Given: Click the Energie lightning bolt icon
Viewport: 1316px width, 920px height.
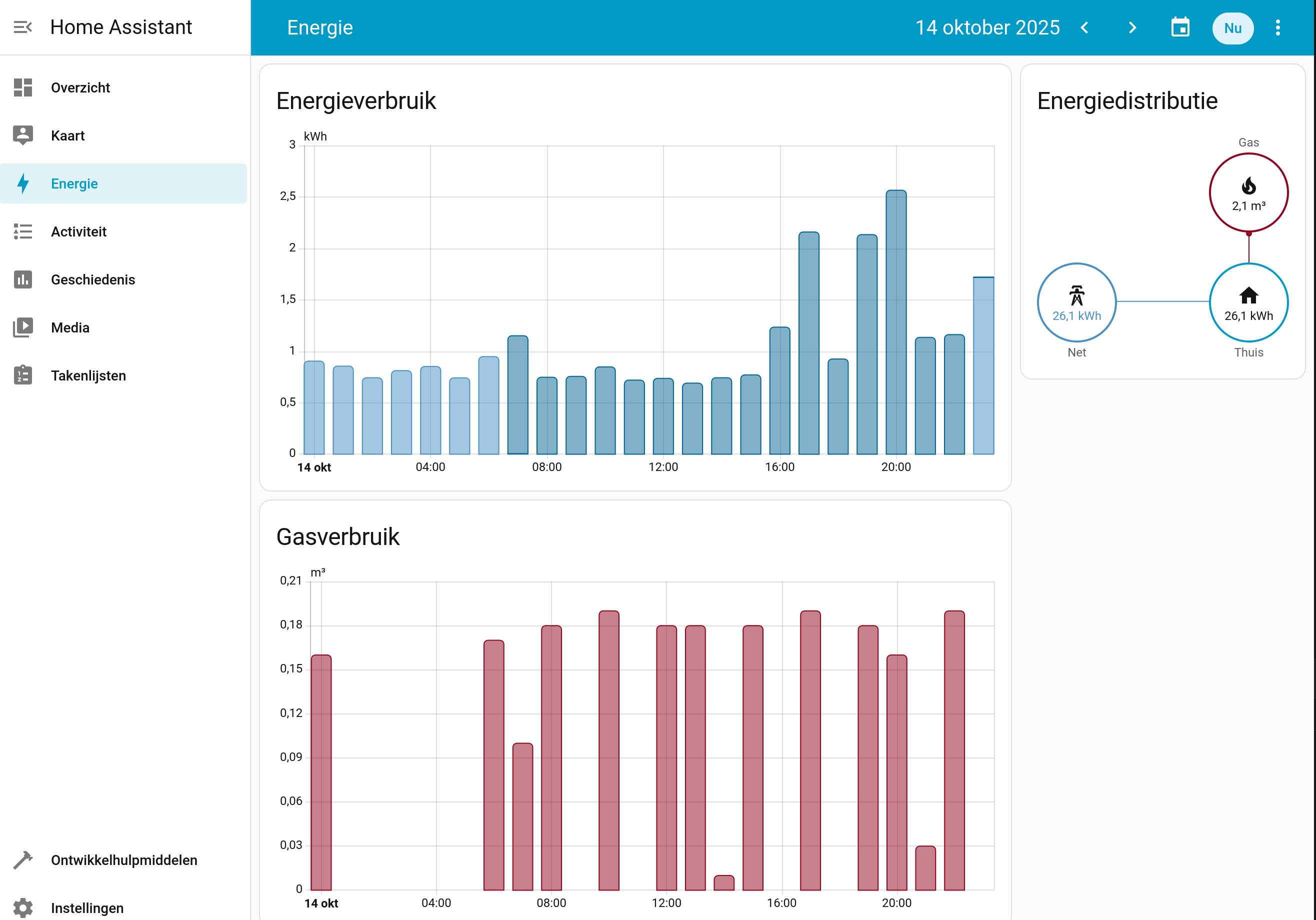Looking at the screenshot, I should (x=22, y=183).
